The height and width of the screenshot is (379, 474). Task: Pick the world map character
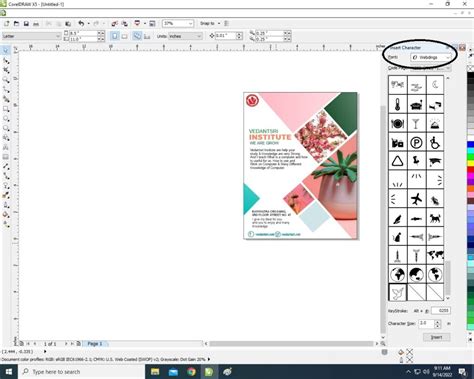click(435, 255)
